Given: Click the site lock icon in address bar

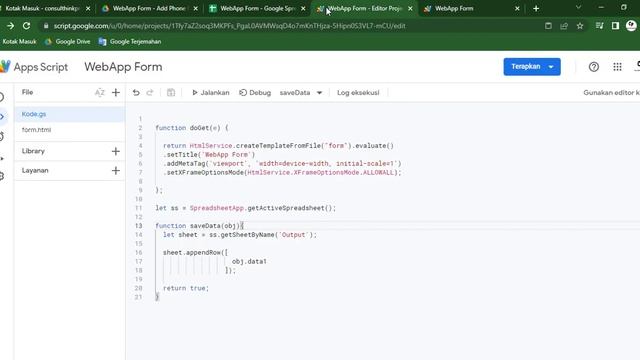Looking at the screenshot, I should 46,26.
